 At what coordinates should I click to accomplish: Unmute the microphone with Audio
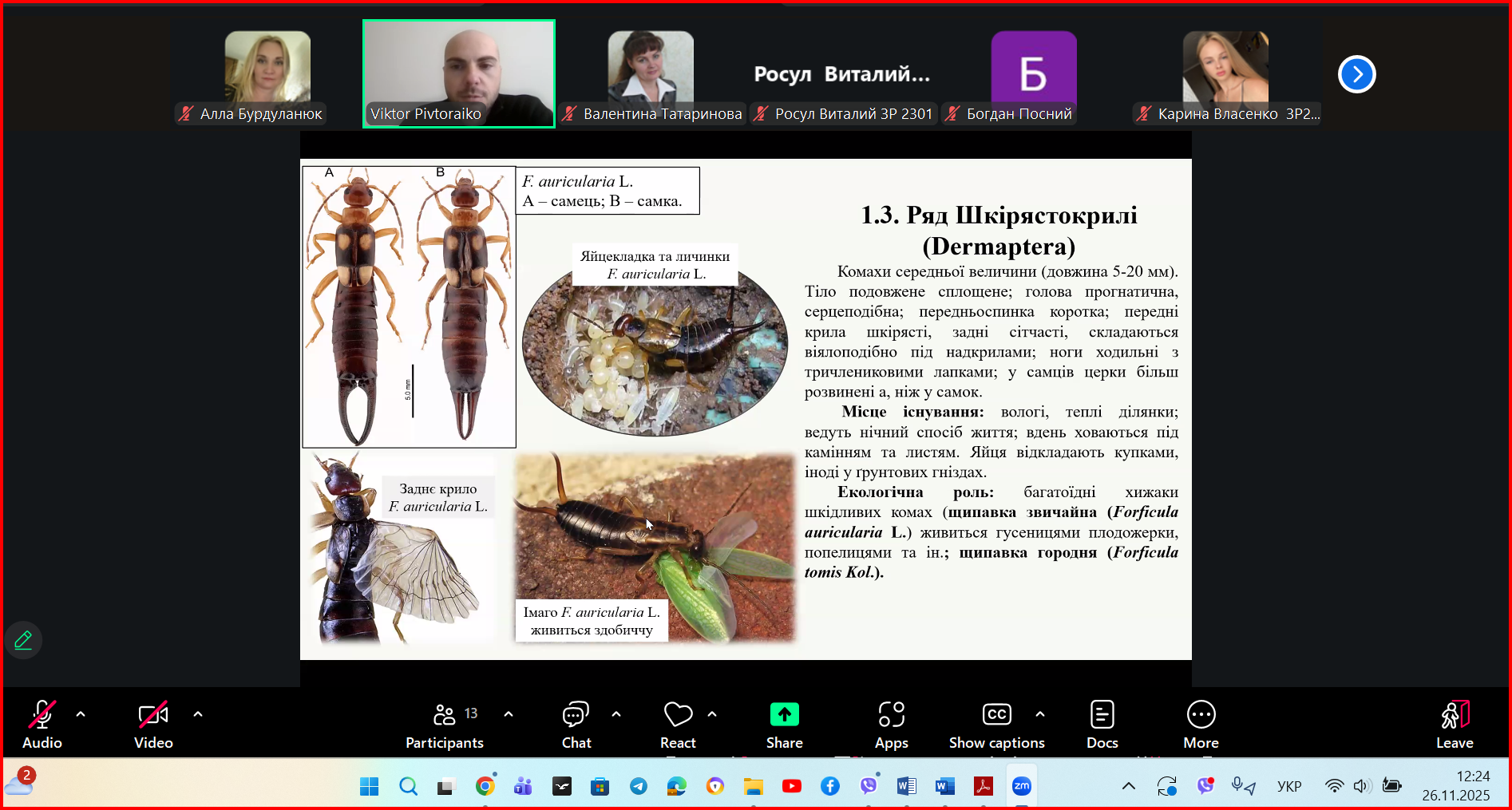(x=42, y=724)
